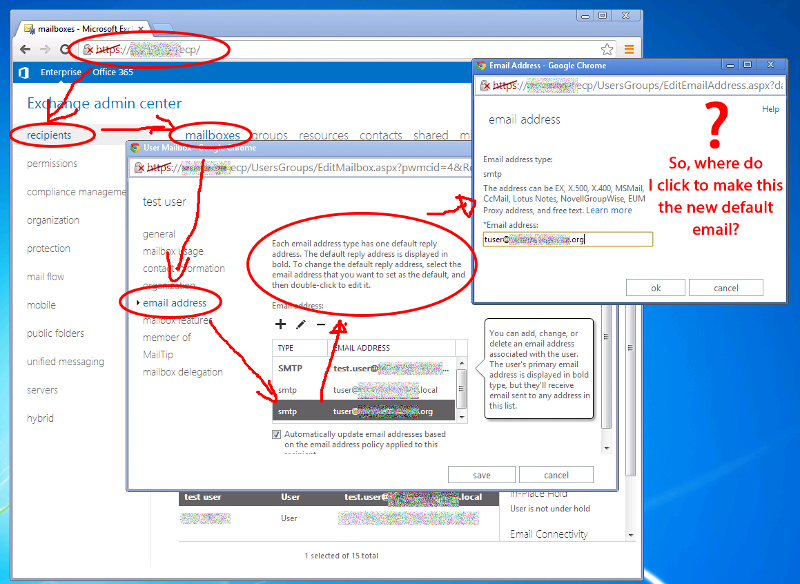
Task: Click '1 selected of 15 total' status text
Action: (341, 555)
